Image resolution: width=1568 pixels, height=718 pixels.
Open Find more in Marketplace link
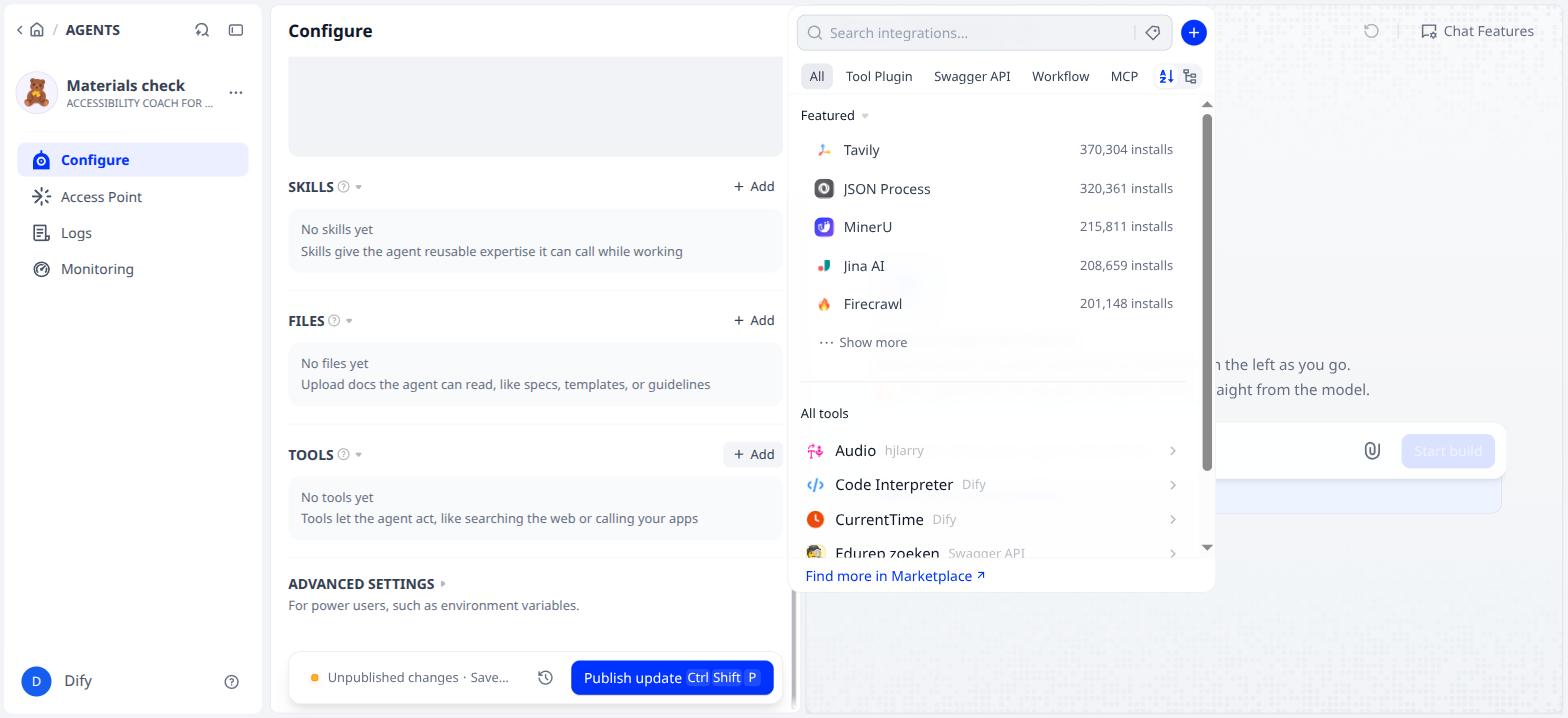click(x=895, y=576)
